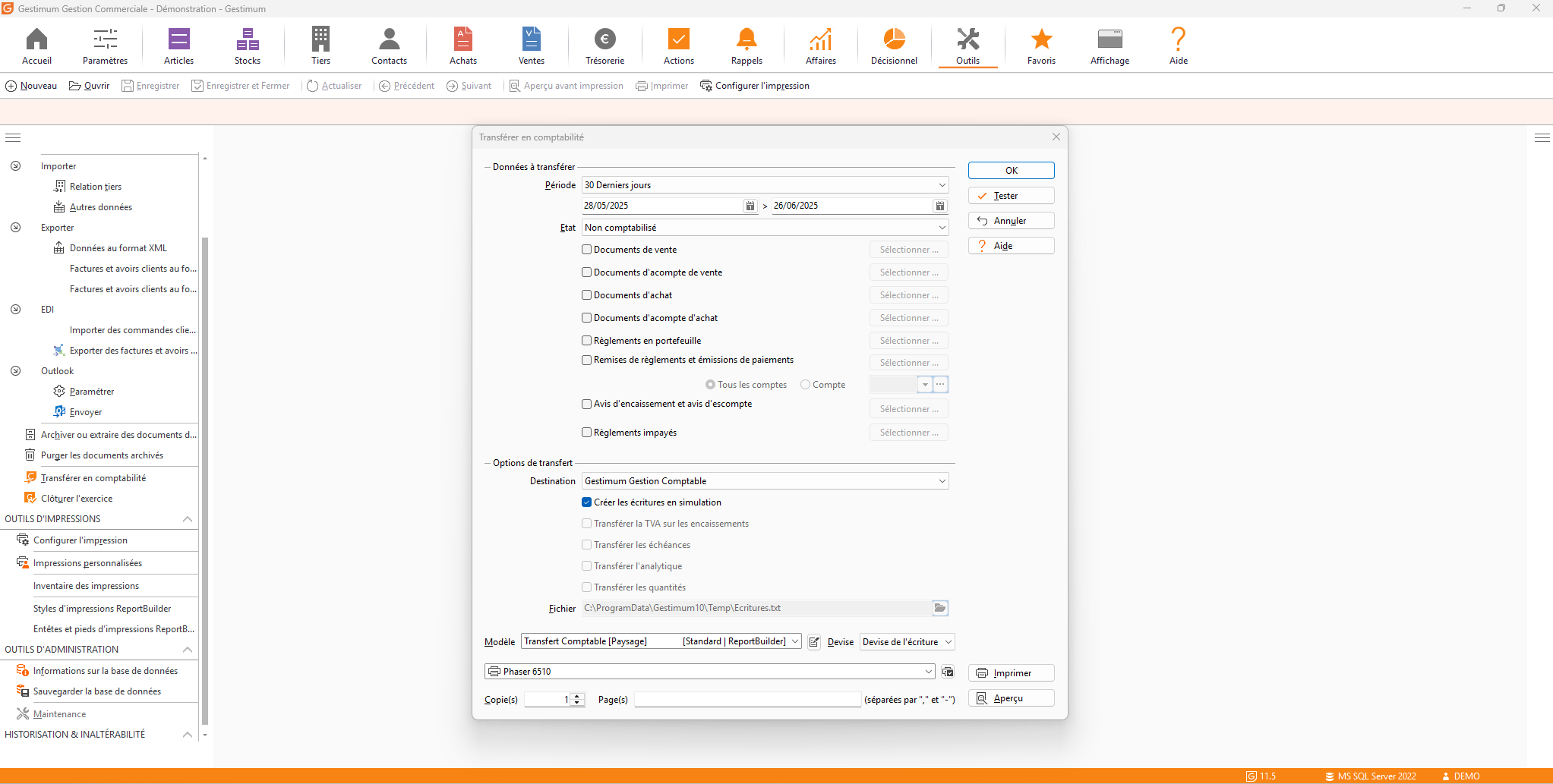This screenshot has width=1553, height=784.
Task: Check Documents d'acompte d'achat
Action: (586, 318)
